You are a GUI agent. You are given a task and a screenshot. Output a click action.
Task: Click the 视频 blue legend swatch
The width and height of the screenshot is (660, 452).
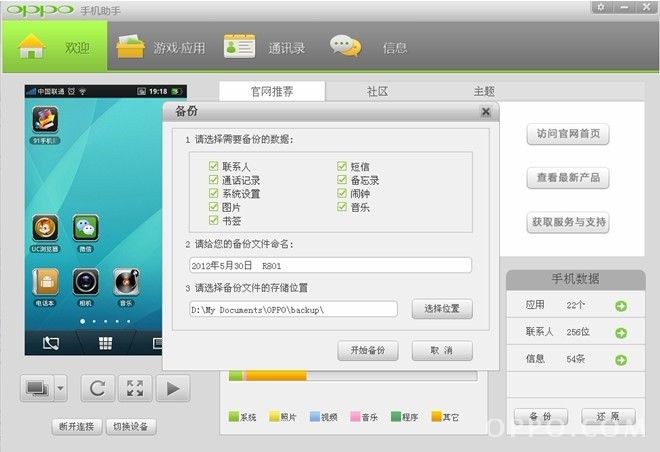(315, 417)
